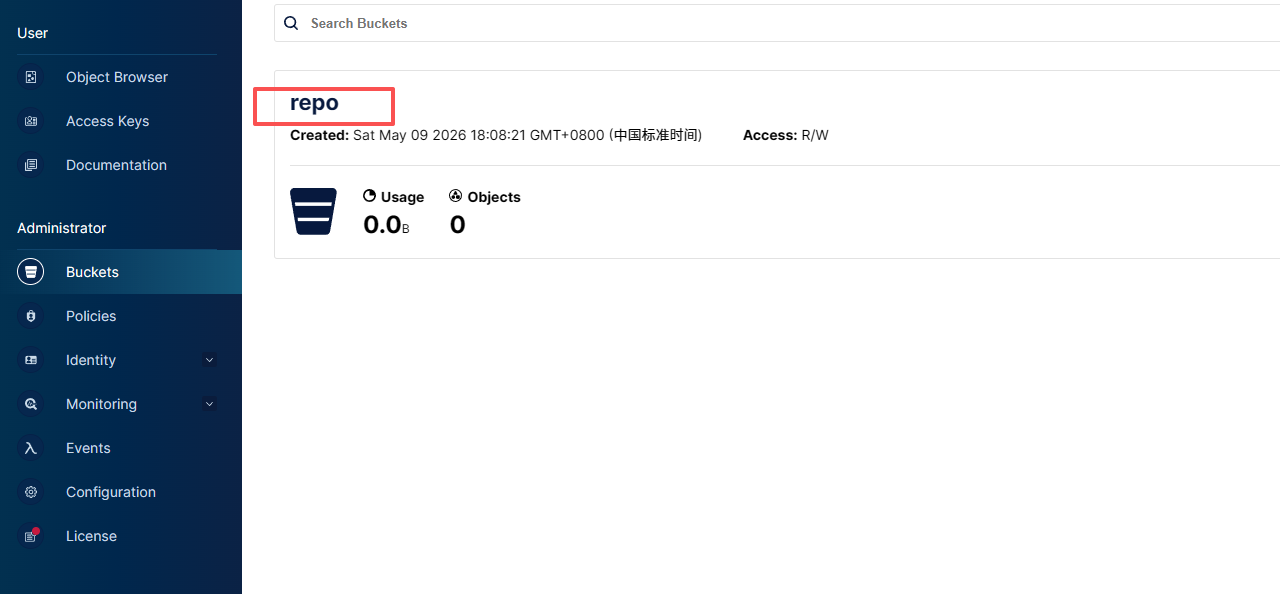The image size is (1280, 594).
Task: Expand the Identity submenu chevron
Action: (209, 360)
